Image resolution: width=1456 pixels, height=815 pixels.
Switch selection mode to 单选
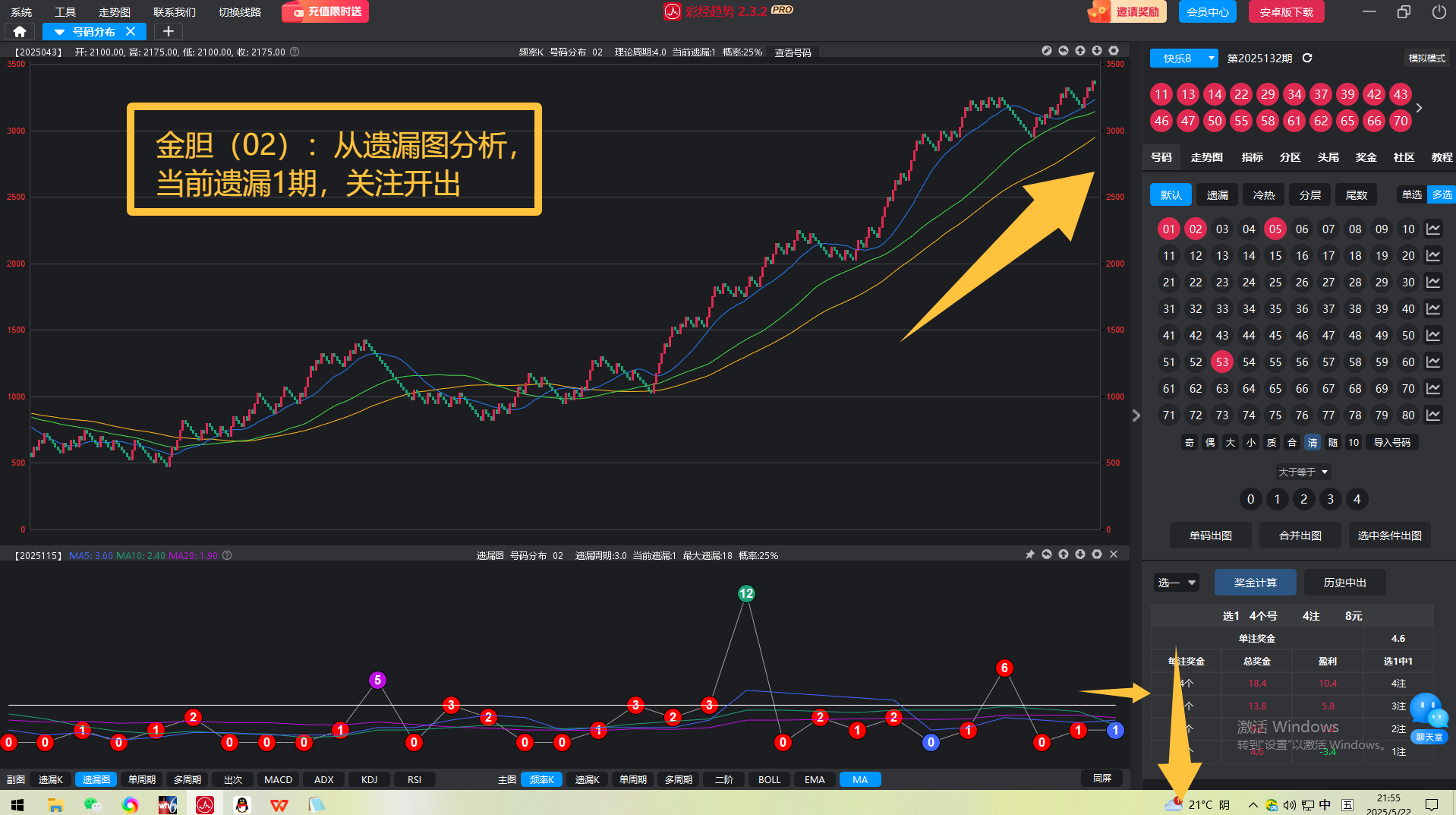tap(1412, 194)
